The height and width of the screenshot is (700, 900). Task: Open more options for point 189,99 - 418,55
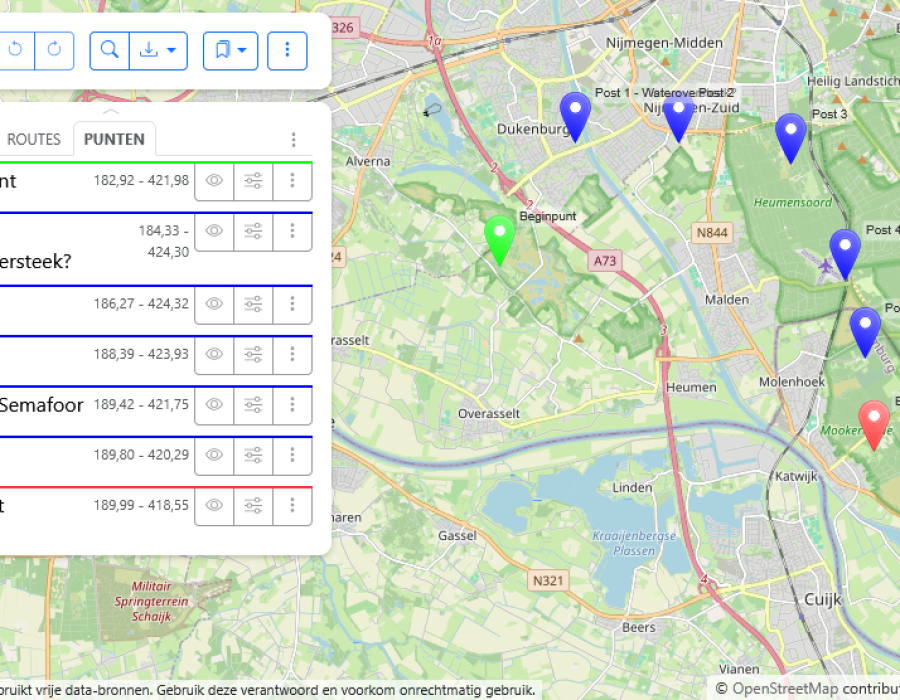point(292,505)
